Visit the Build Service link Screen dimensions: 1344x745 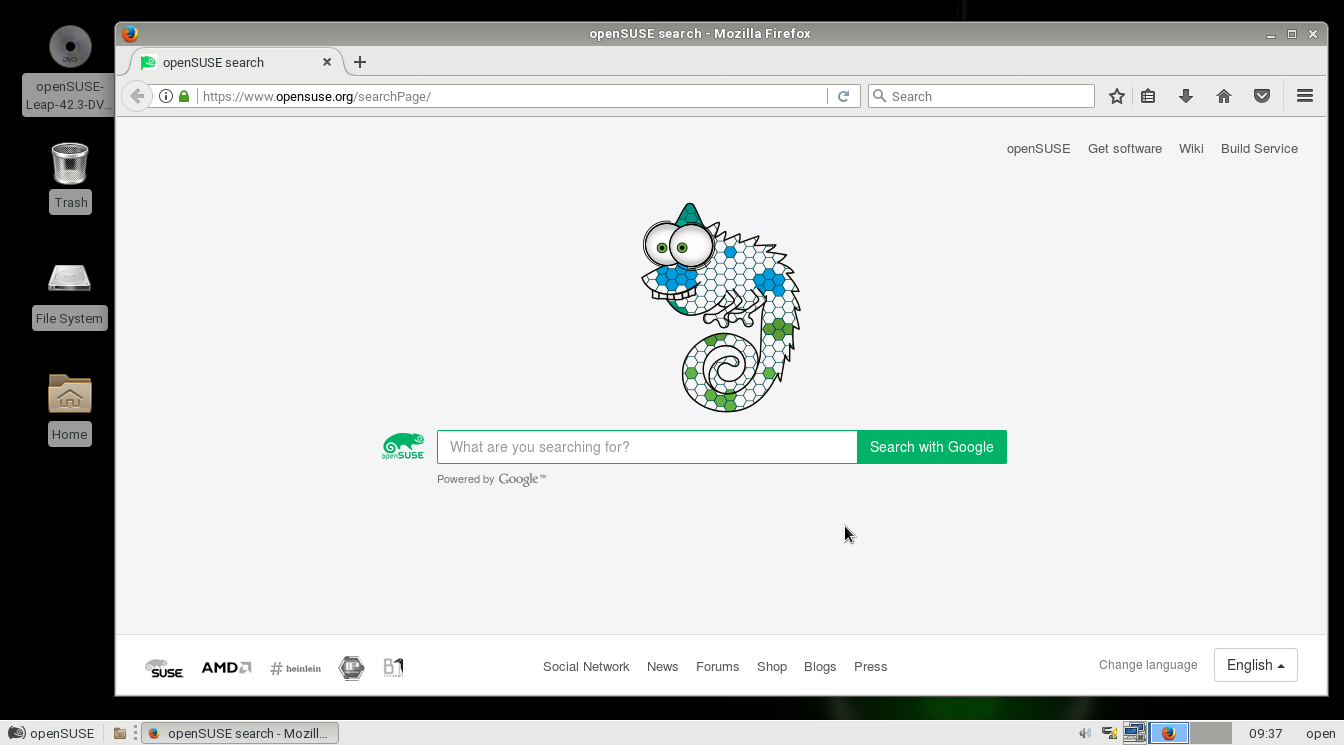click(x=1258, y=148)
